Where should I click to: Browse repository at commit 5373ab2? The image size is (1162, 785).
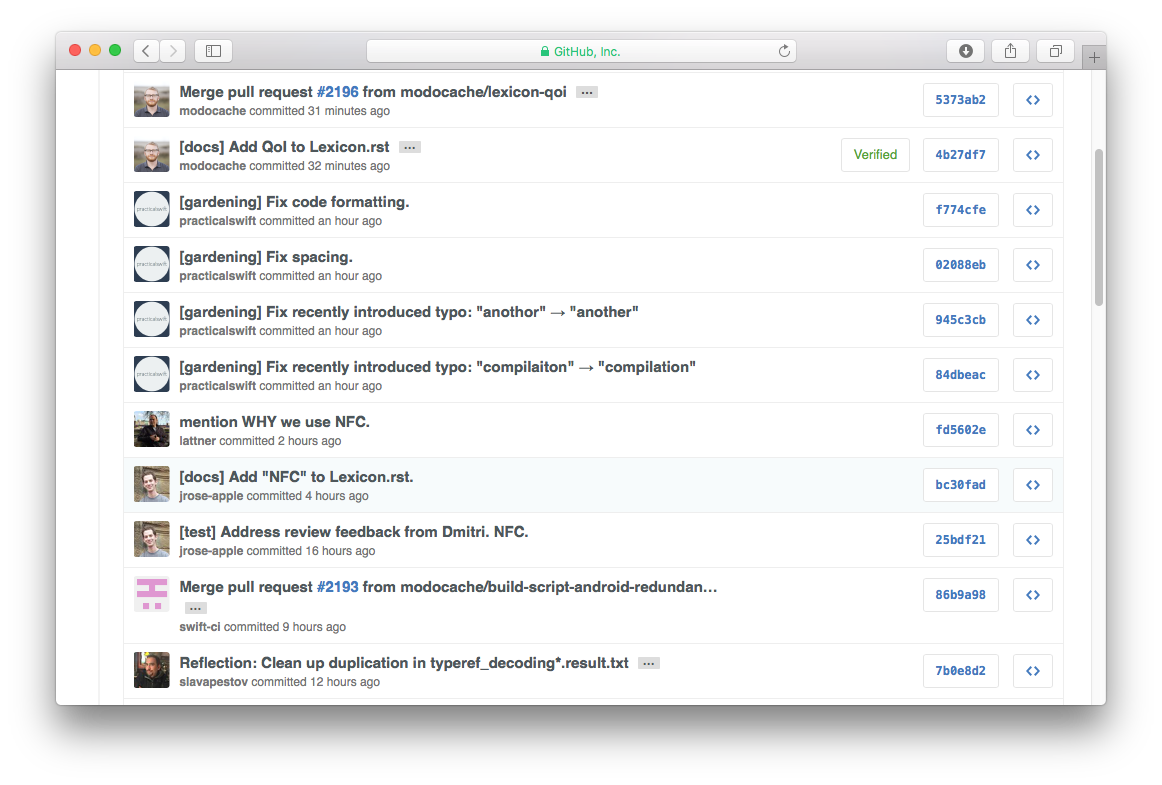[x=1033, y=100]
